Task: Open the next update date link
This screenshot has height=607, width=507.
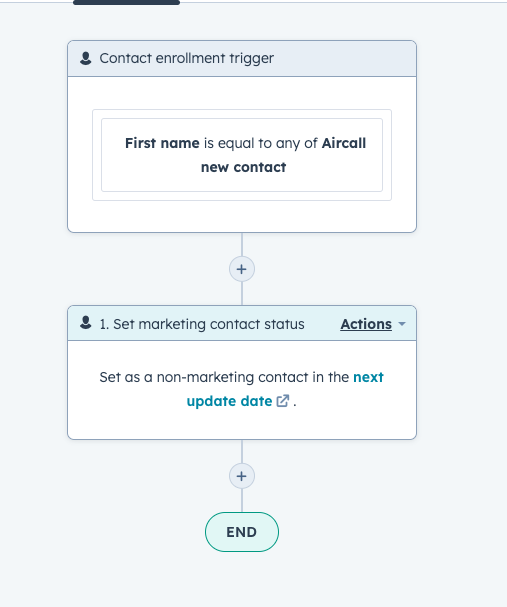Action: [285, 389]
